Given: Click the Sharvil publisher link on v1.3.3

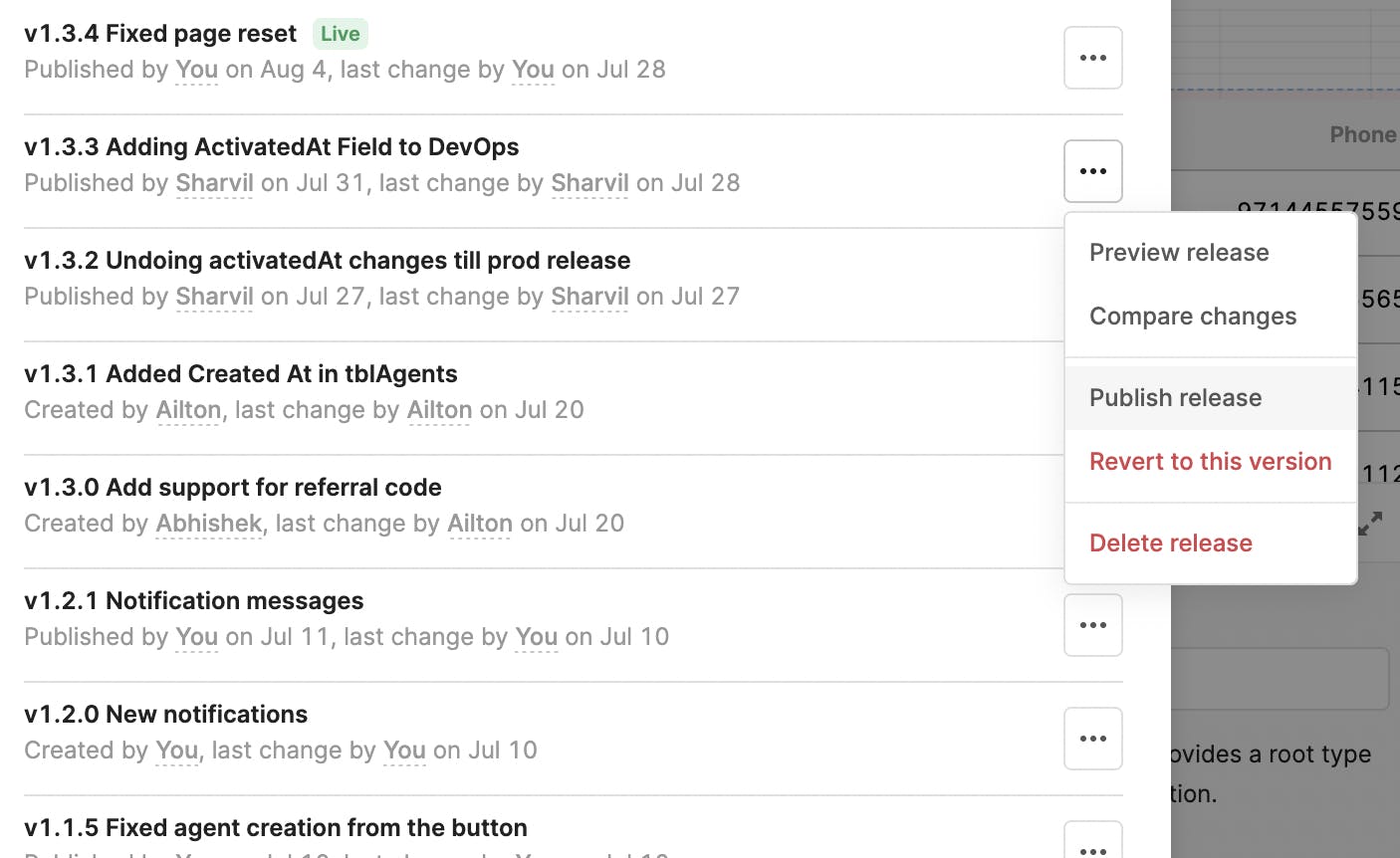Looking at the screenshot, I should tap(214, 183).
